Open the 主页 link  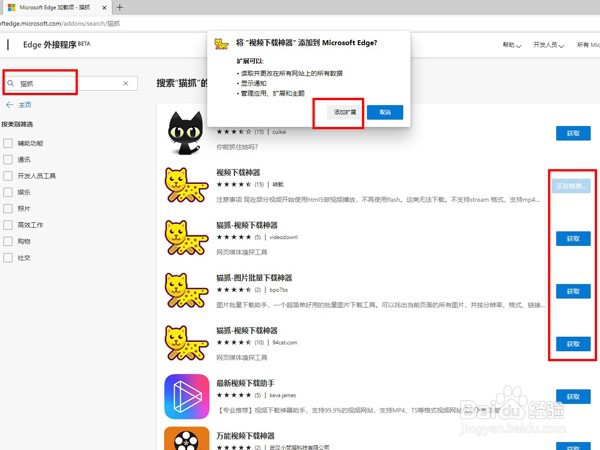click(25, 105)
